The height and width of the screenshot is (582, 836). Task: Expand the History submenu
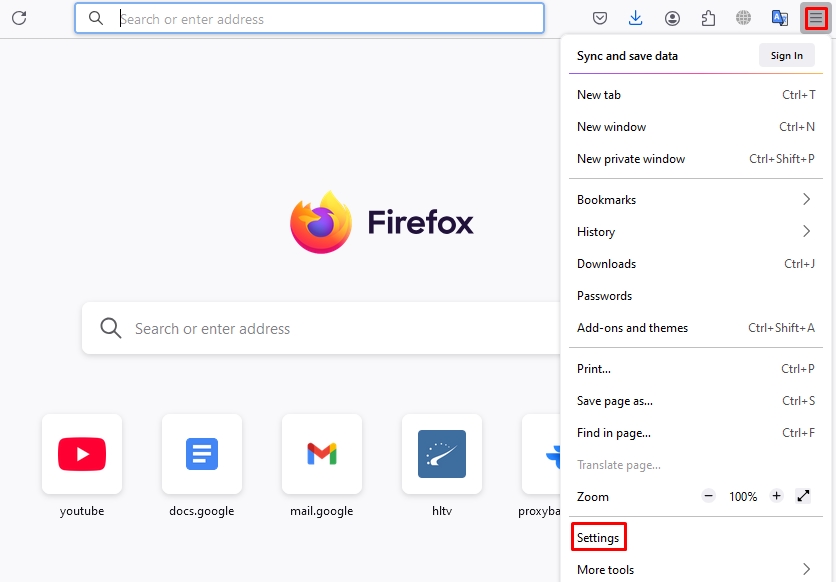pyautogui.click(x=696, y=232)
